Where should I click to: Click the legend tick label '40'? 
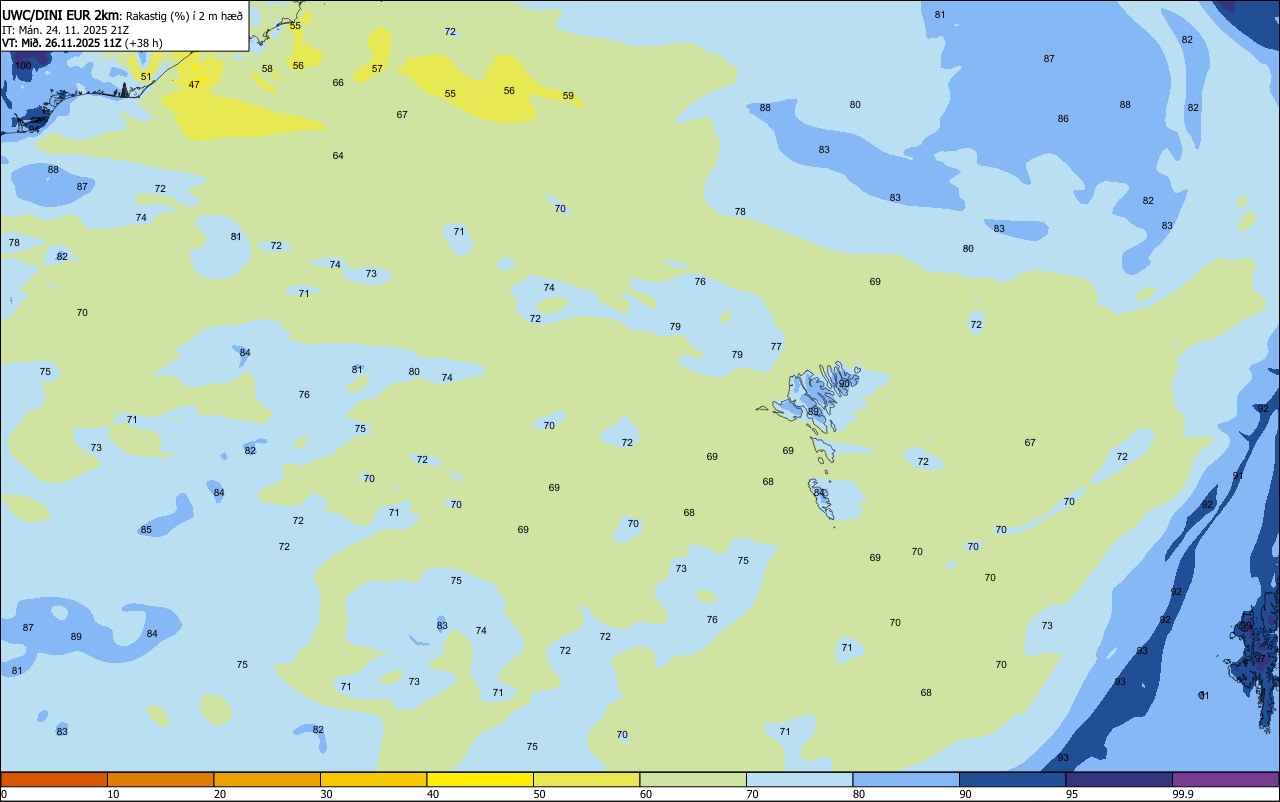(x=433, y=794)
